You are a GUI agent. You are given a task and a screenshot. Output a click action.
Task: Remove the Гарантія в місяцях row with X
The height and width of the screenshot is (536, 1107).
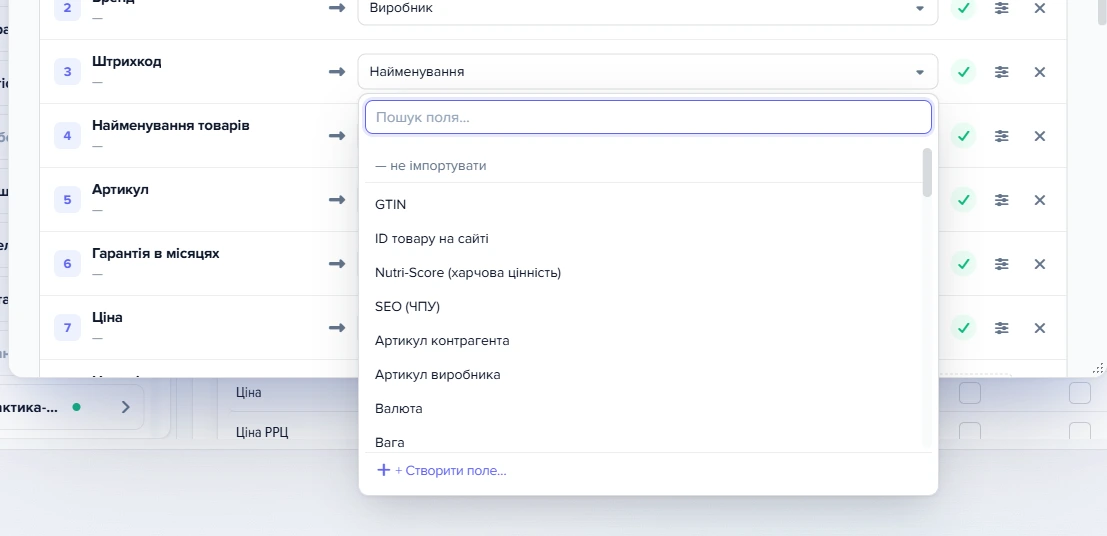(1039, 263)
